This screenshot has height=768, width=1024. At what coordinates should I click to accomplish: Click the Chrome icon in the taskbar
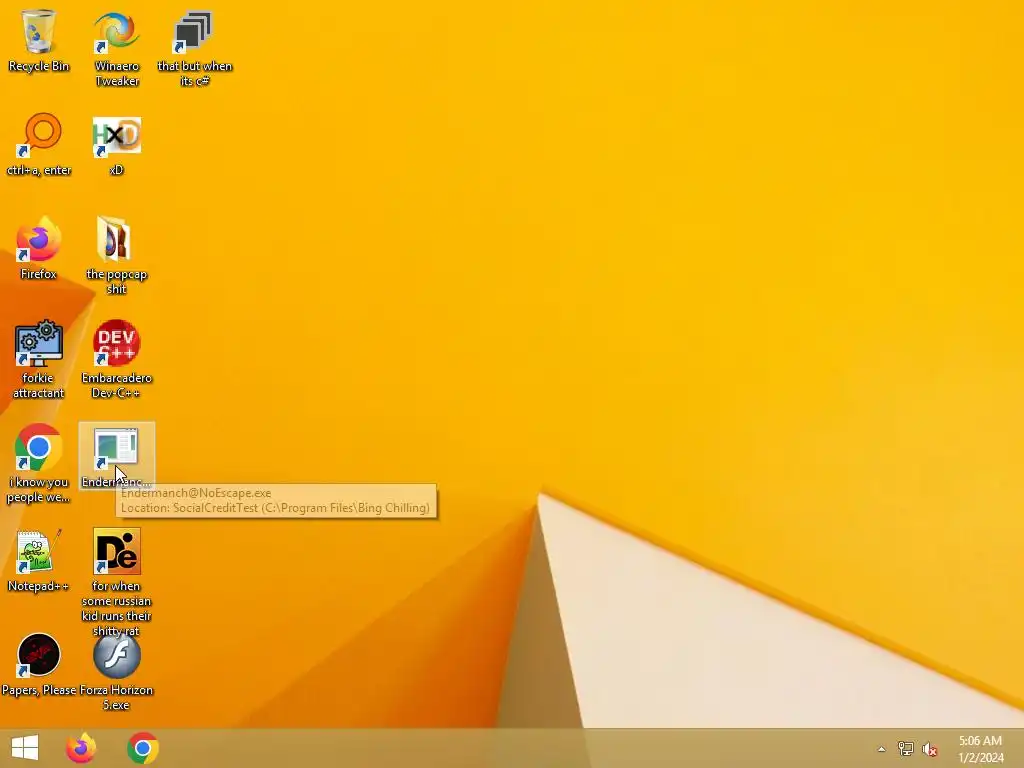click(143, 748)
